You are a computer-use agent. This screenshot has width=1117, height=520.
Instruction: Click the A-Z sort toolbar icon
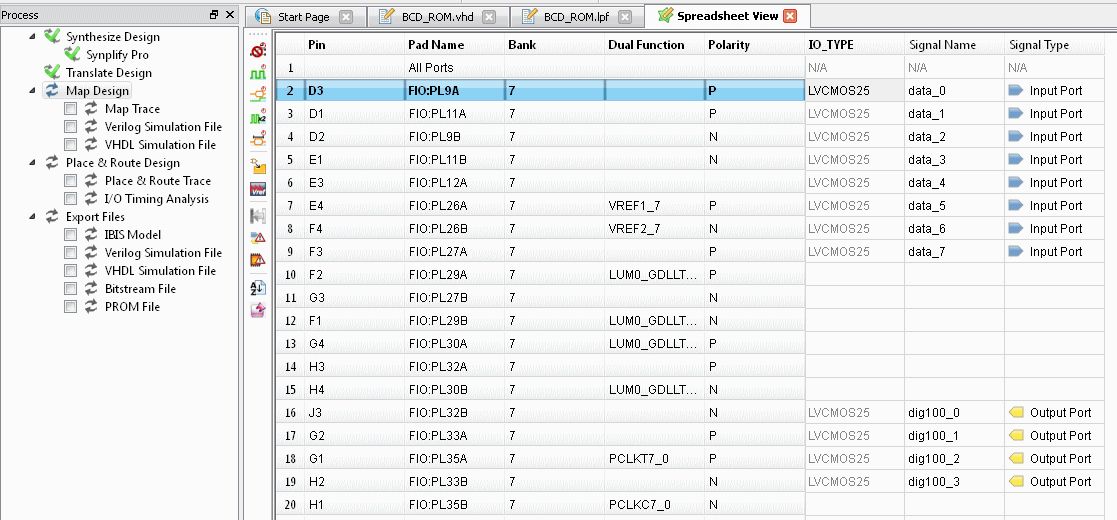point(258,288)
